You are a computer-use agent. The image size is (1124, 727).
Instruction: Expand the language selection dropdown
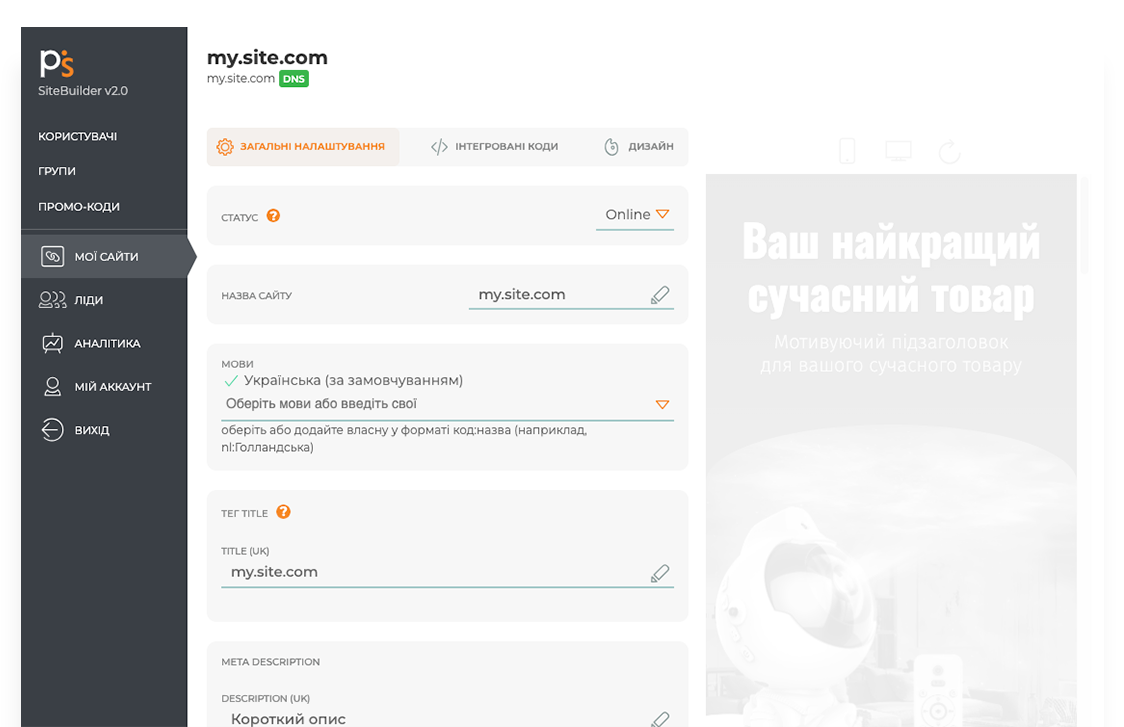coord(661,404)
